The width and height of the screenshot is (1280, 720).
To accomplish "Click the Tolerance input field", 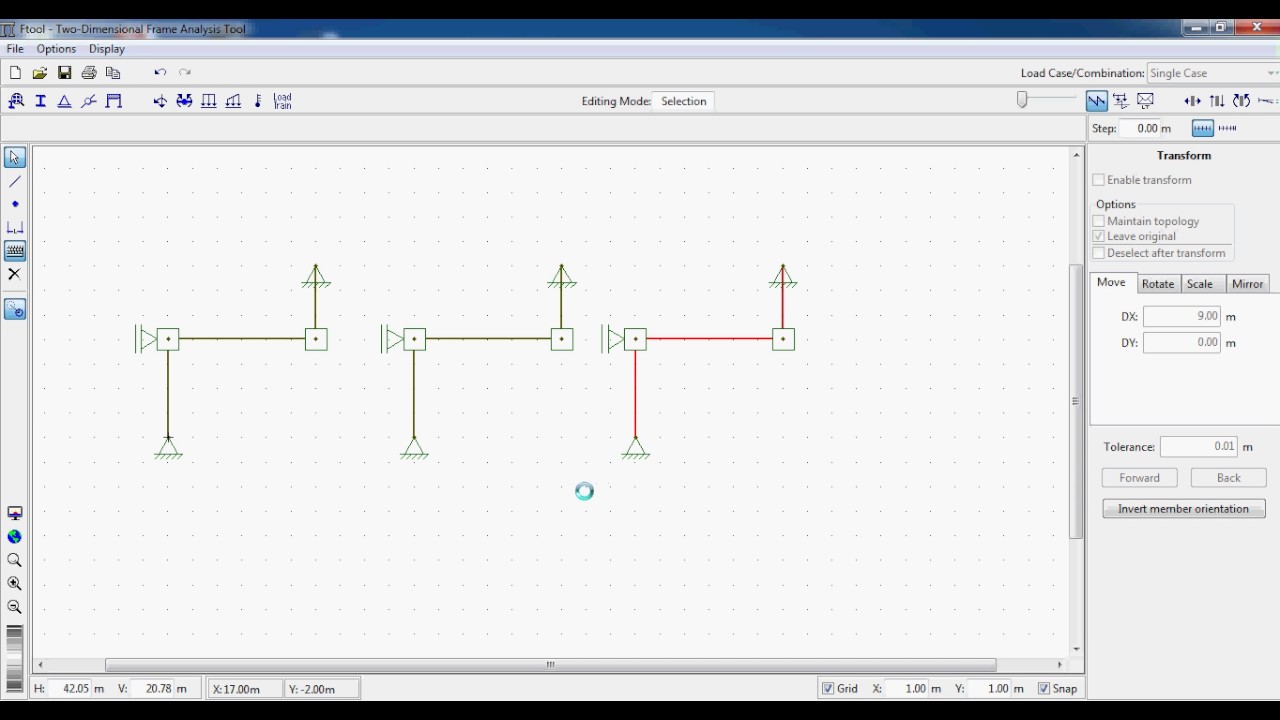I will pos(1199,447).
